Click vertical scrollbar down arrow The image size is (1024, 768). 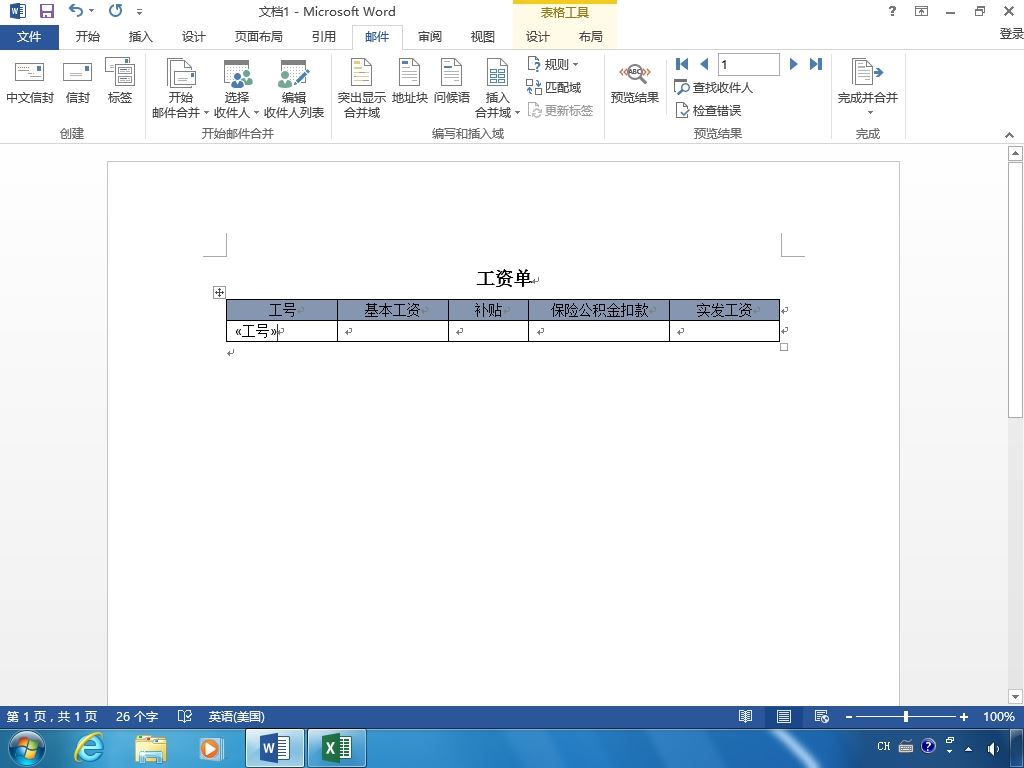1015,696
